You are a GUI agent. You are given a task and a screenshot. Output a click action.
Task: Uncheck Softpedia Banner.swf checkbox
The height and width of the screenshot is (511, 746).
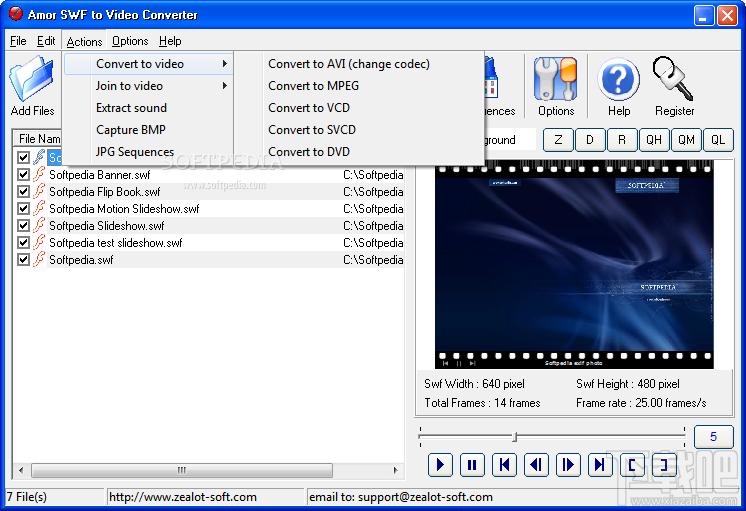click(x=23, y=175)
